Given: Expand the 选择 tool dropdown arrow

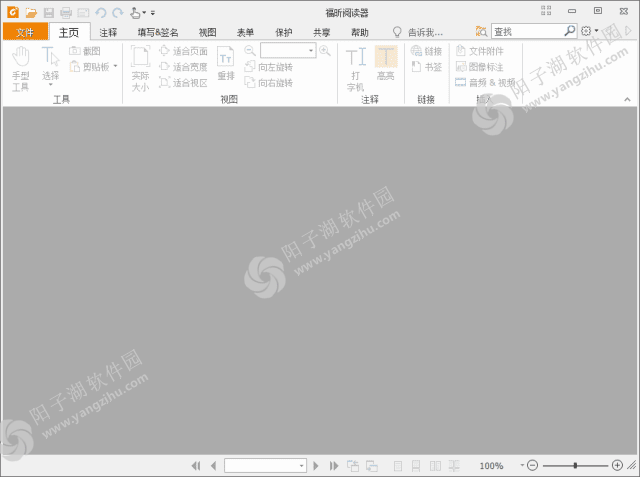Looking at the screenshot, I should coord(51,84).
